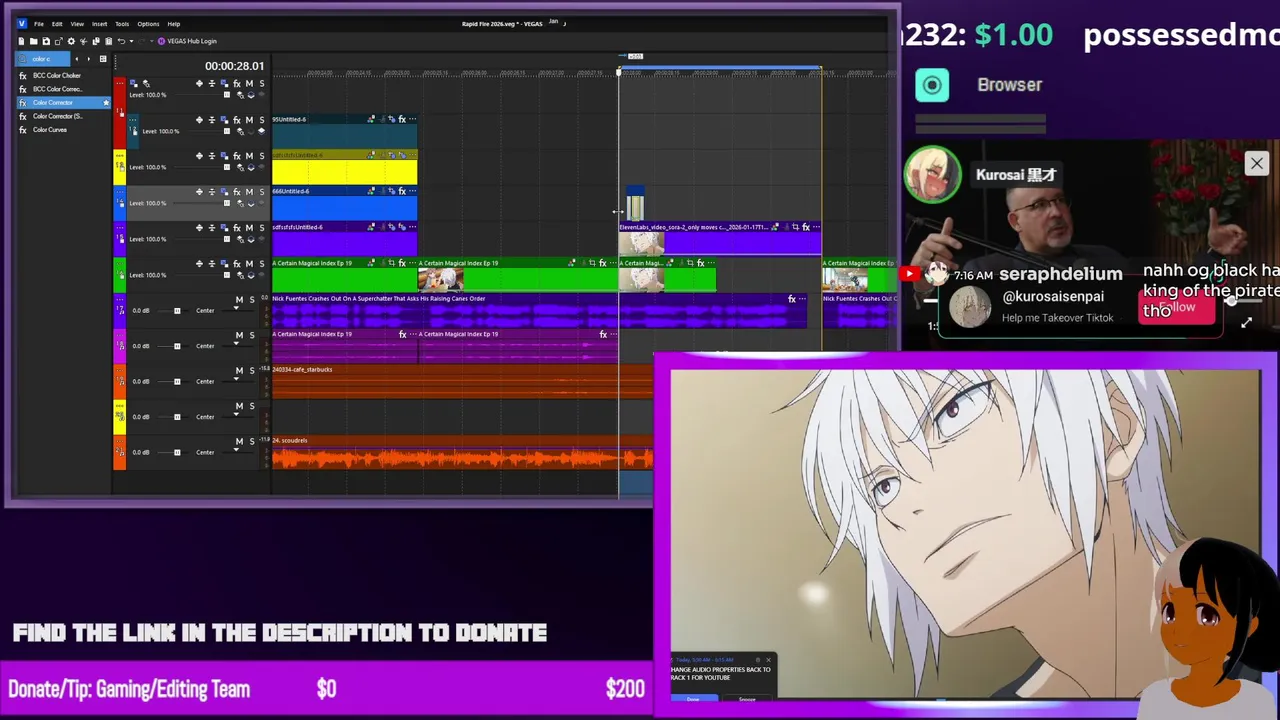The height and width of the screenshot is (720, 1280).
Task: Solo the purple video track (S)
Action: (262, 227)
